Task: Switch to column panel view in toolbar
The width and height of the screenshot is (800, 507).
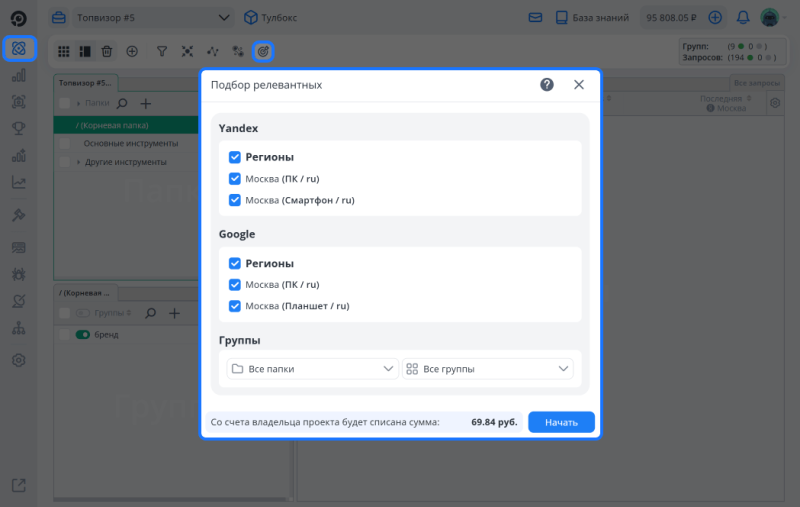Action: coord(85,52)
